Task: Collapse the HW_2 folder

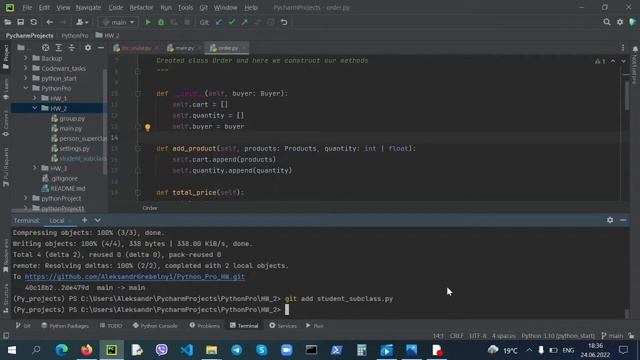Action: tap(35, 108)
